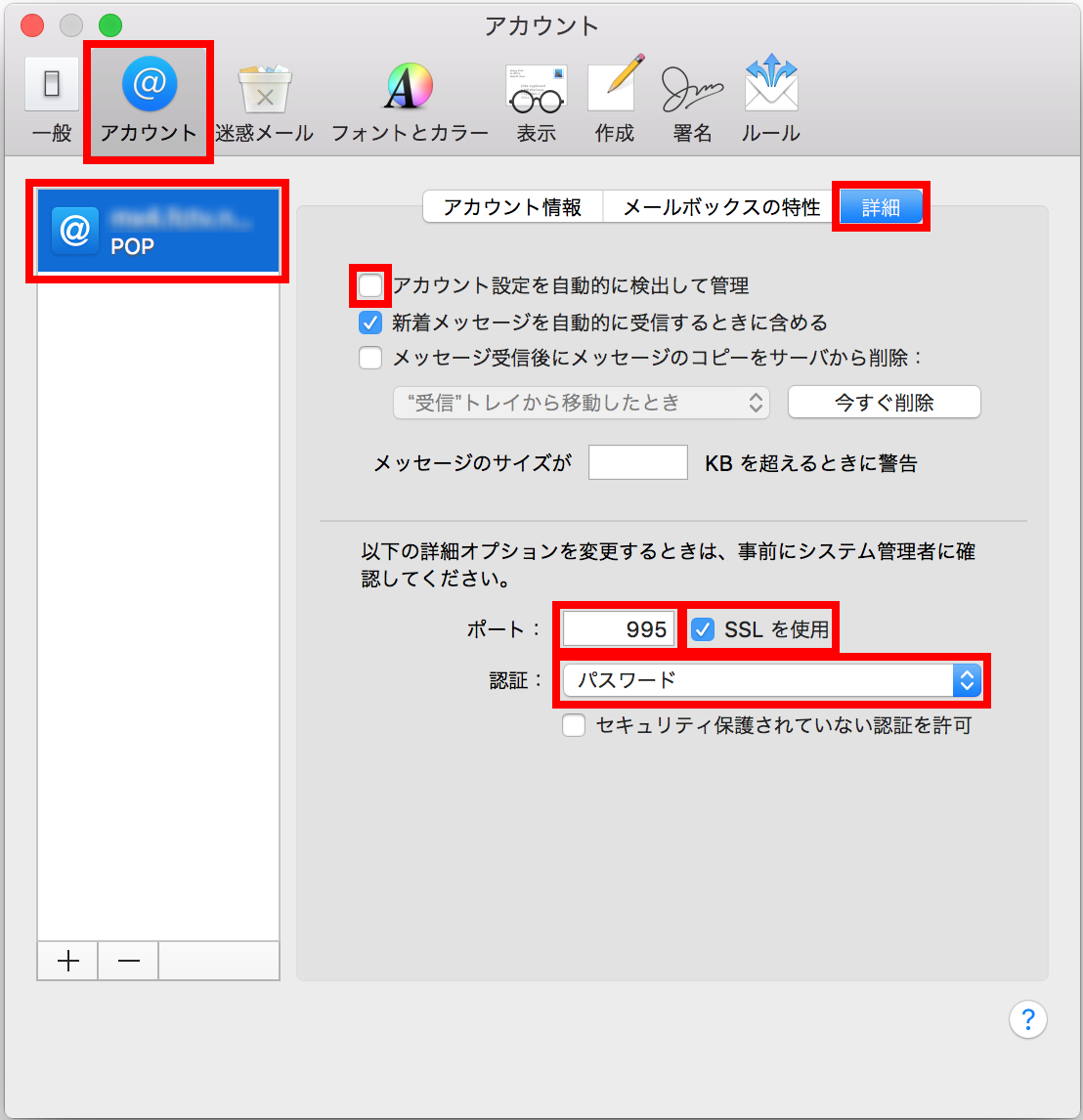
Task: Add a new account with plus button
Action: [67, 961]
